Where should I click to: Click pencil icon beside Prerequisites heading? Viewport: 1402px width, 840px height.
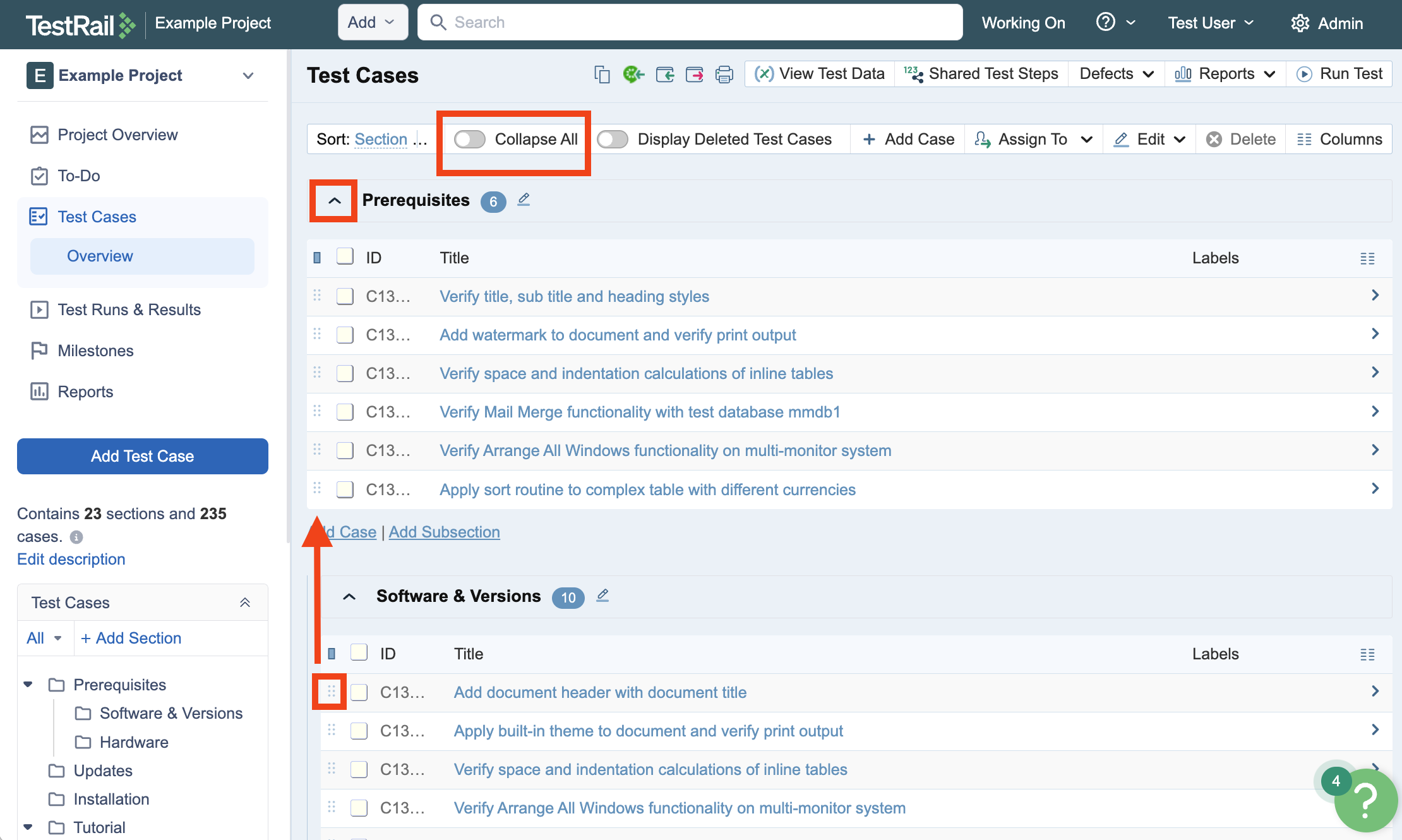524,200
